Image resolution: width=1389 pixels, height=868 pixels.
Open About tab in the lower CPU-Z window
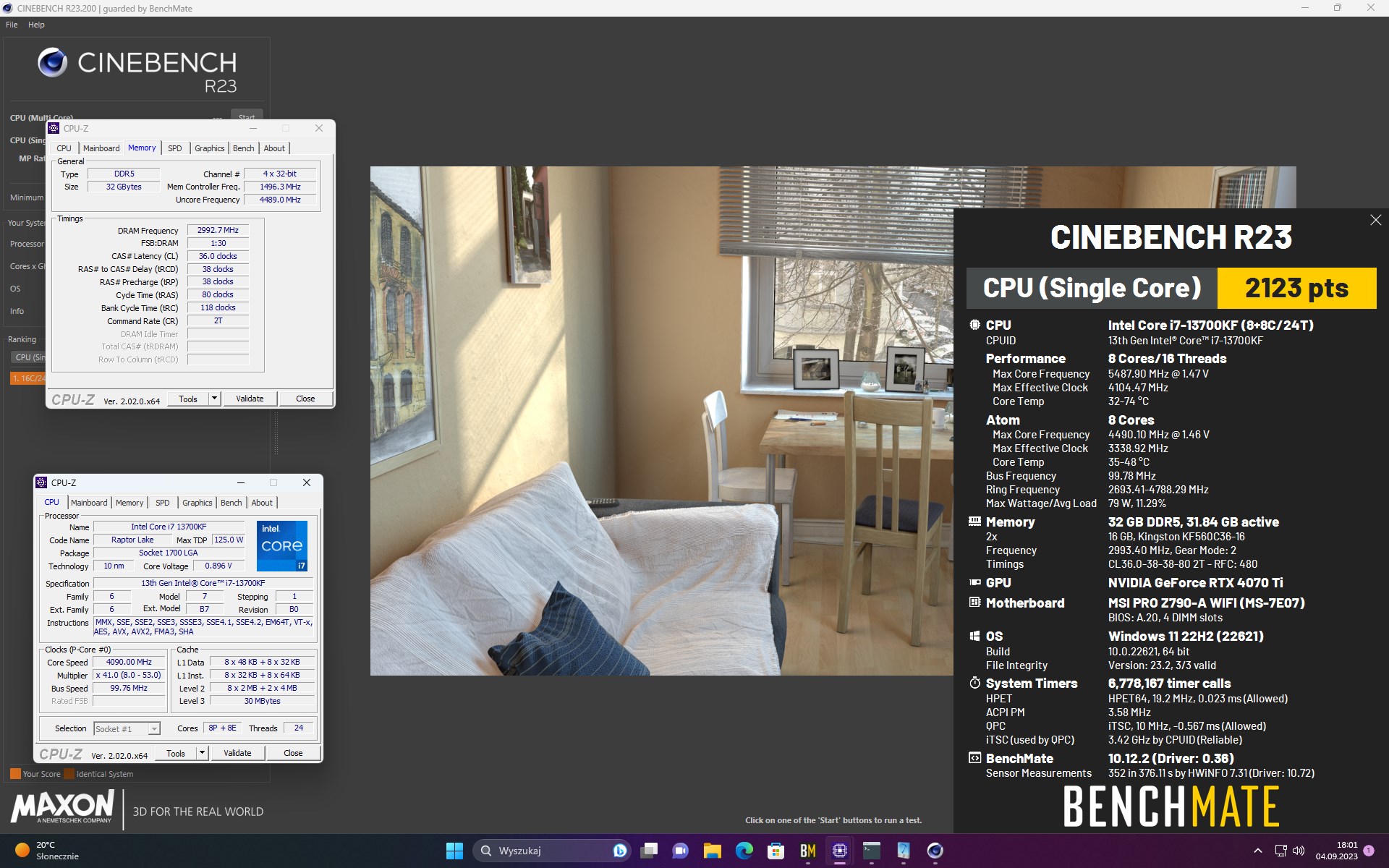262,503
